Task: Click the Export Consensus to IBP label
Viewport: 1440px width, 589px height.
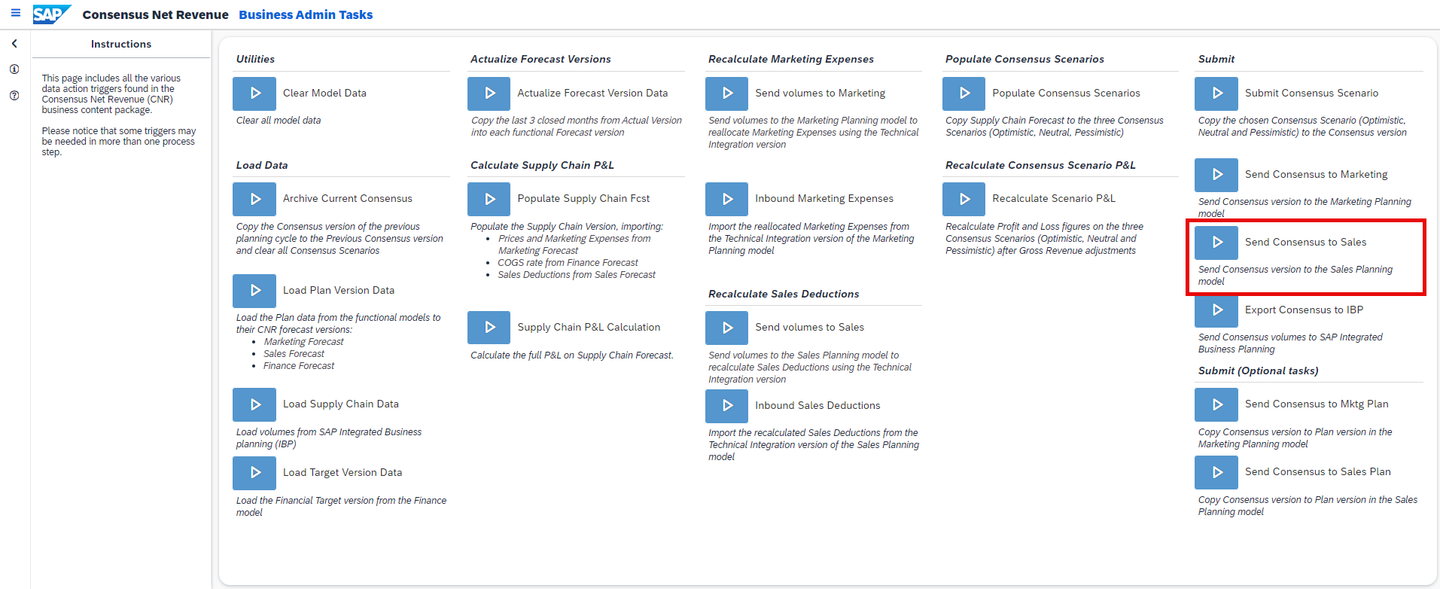Action: 1304,310
